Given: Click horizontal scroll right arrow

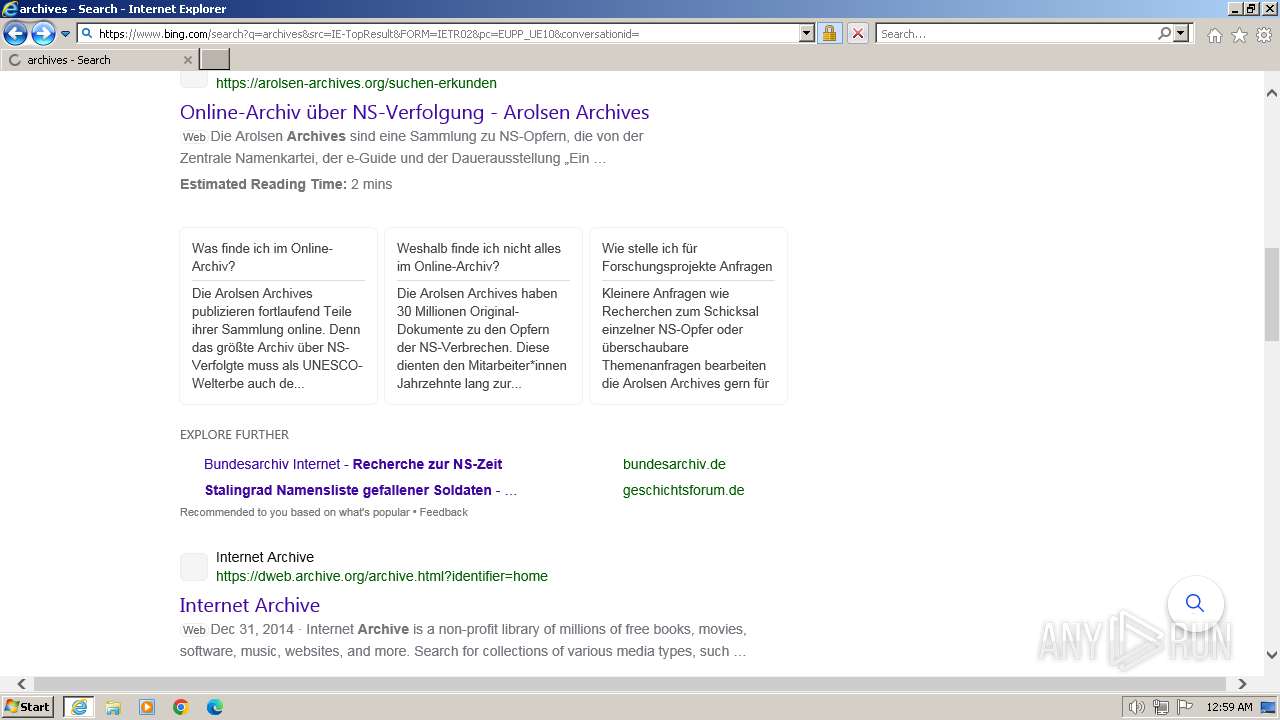Looking at the screenshot, I should coord(1242,684).
